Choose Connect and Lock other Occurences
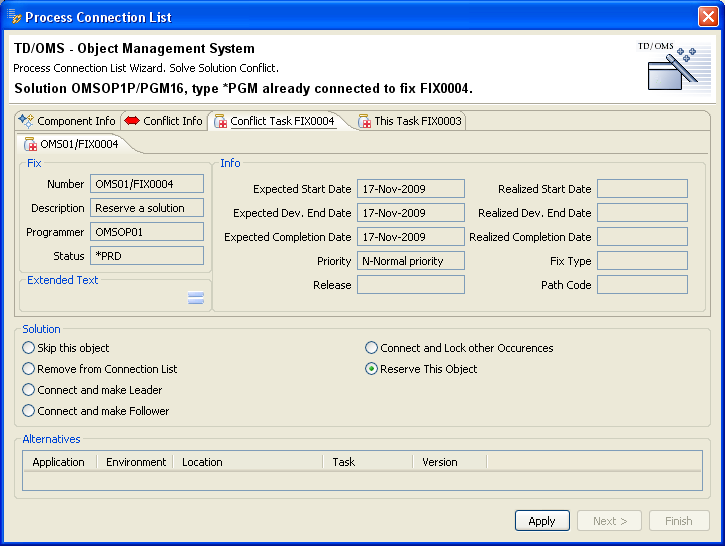Viewport: 725px width, 546px height. tap(372, 348)
